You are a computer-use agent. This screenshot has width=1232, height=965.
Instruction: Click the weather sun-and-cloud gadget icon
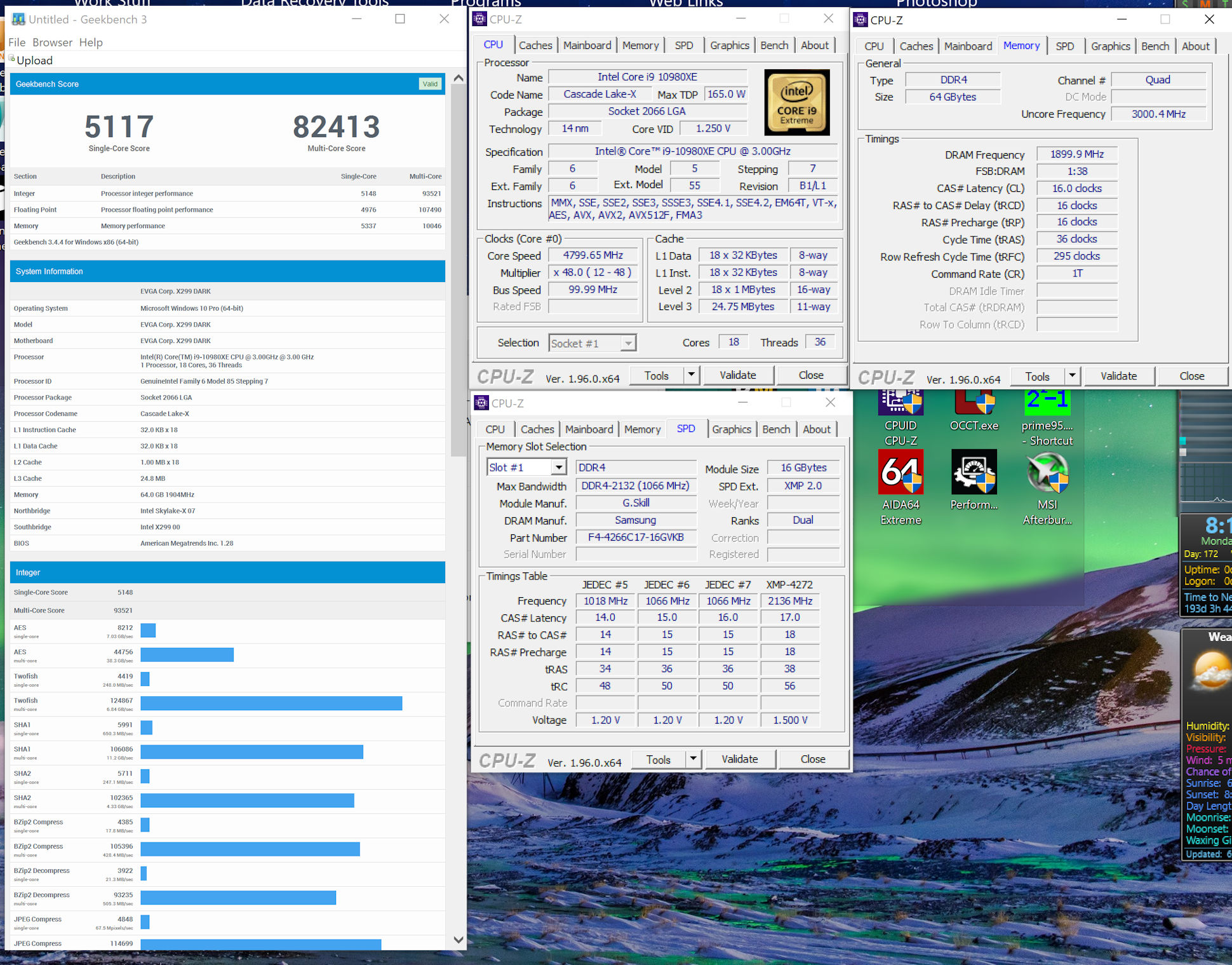(1210, 672)
